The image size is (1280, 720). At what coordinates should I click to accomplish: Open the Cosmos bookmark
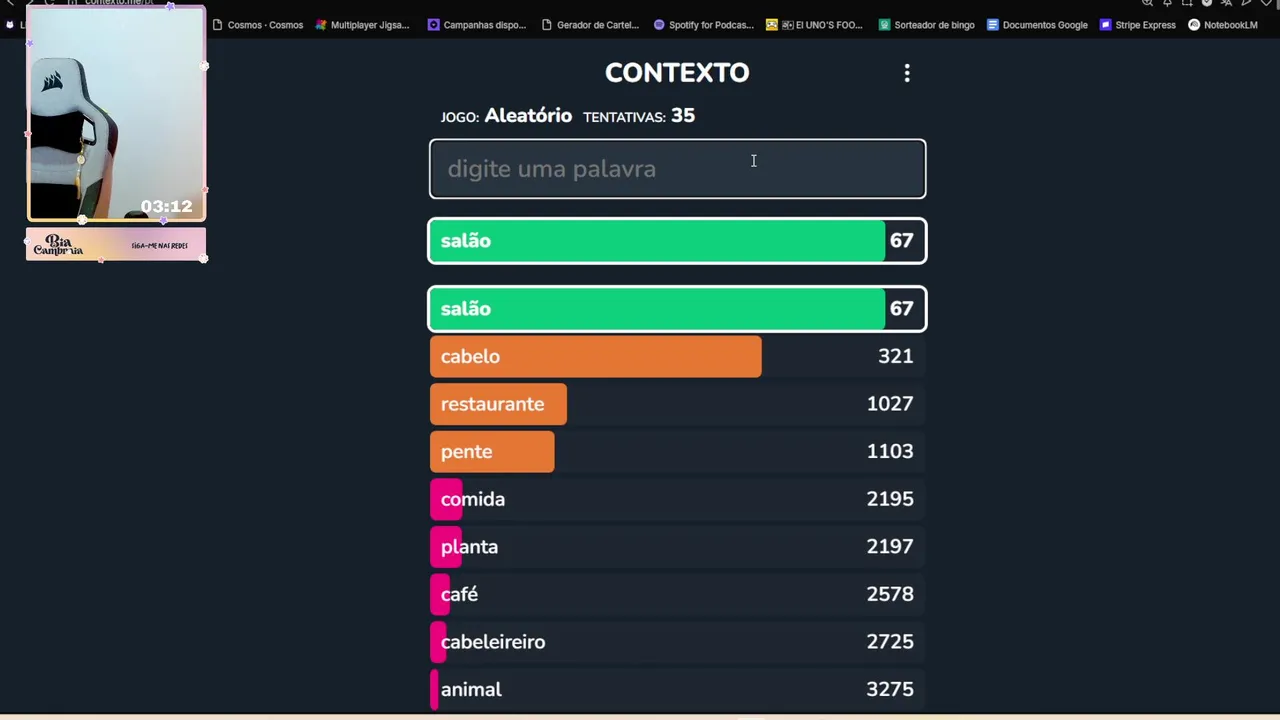[257, 25]
